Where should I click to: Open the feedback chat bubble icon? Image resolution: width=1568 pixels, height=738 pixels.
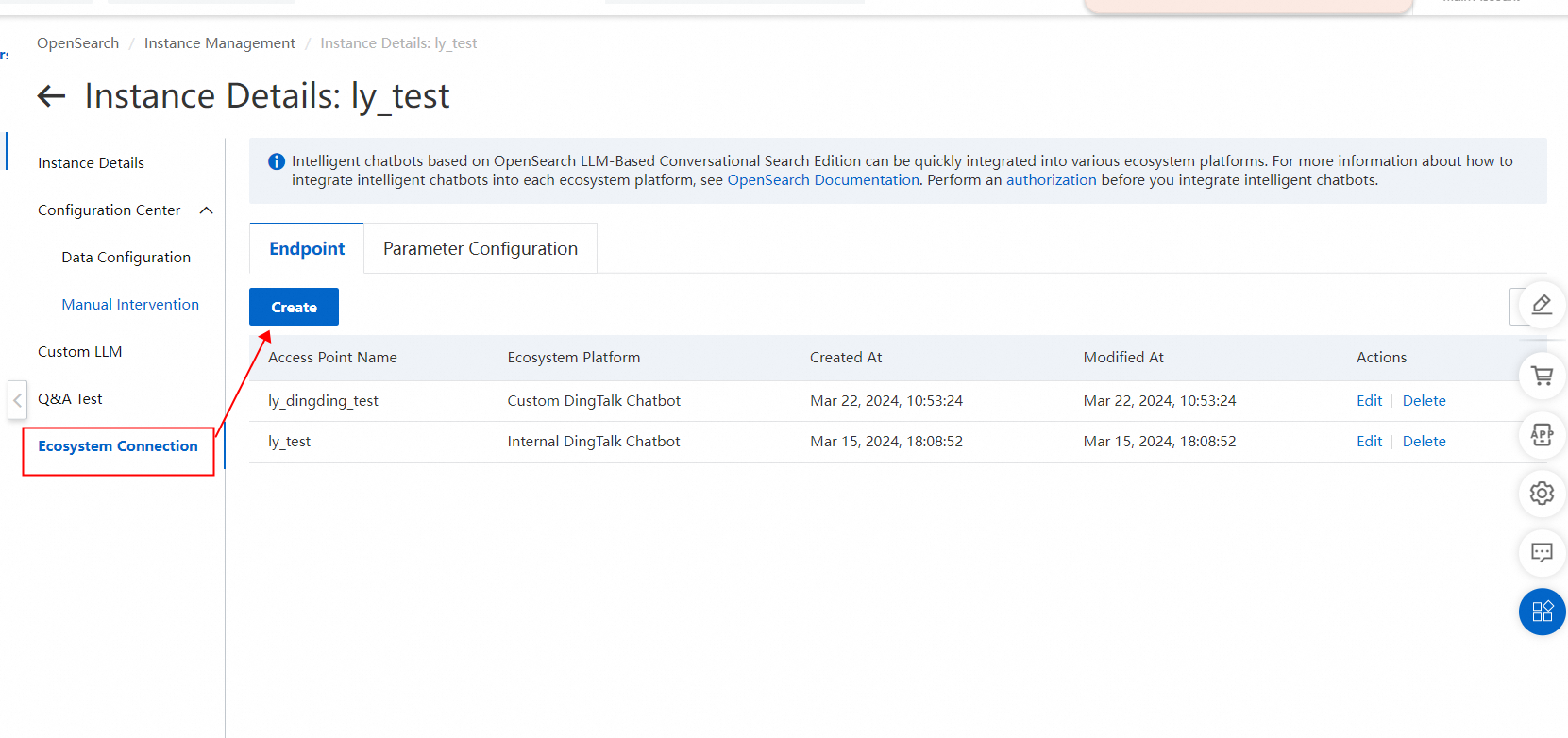(x=1542, y=552)
